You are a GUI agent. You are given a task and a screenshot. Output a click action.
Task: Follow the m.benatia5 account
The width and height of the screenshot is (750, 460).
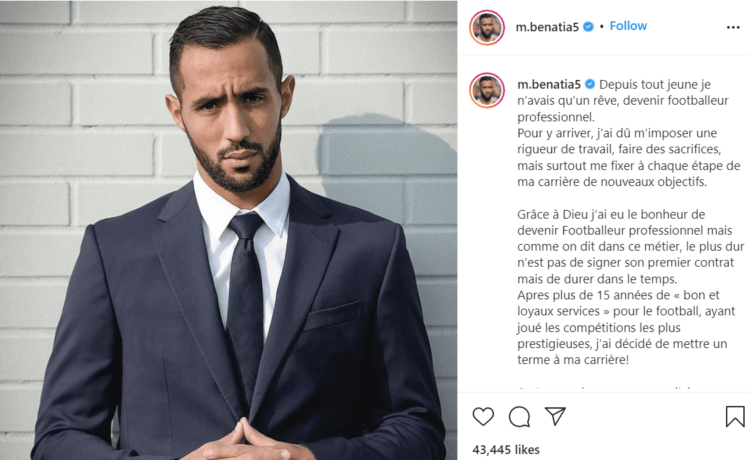[628, 26]
